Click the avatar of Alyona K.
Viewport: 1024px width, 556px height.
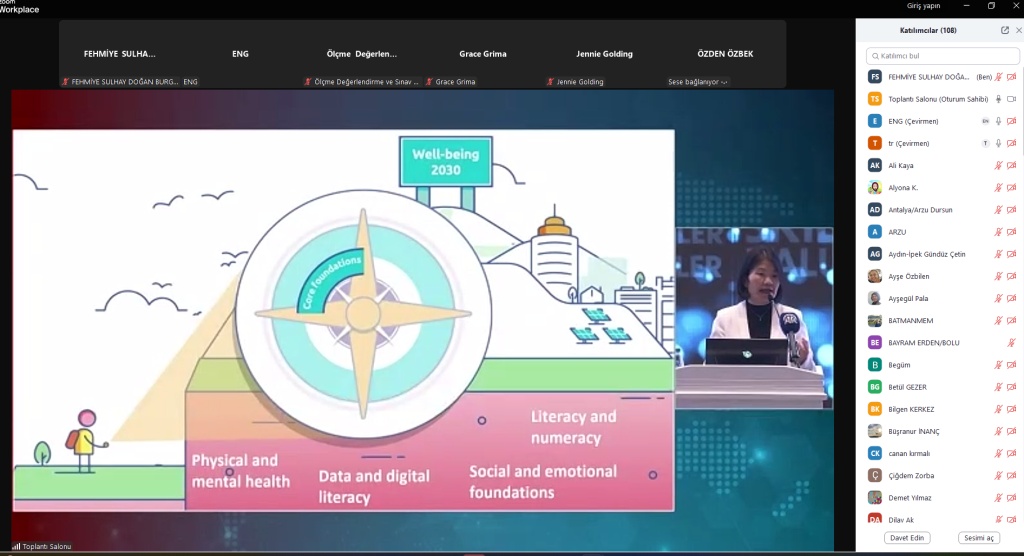point(875,188)
